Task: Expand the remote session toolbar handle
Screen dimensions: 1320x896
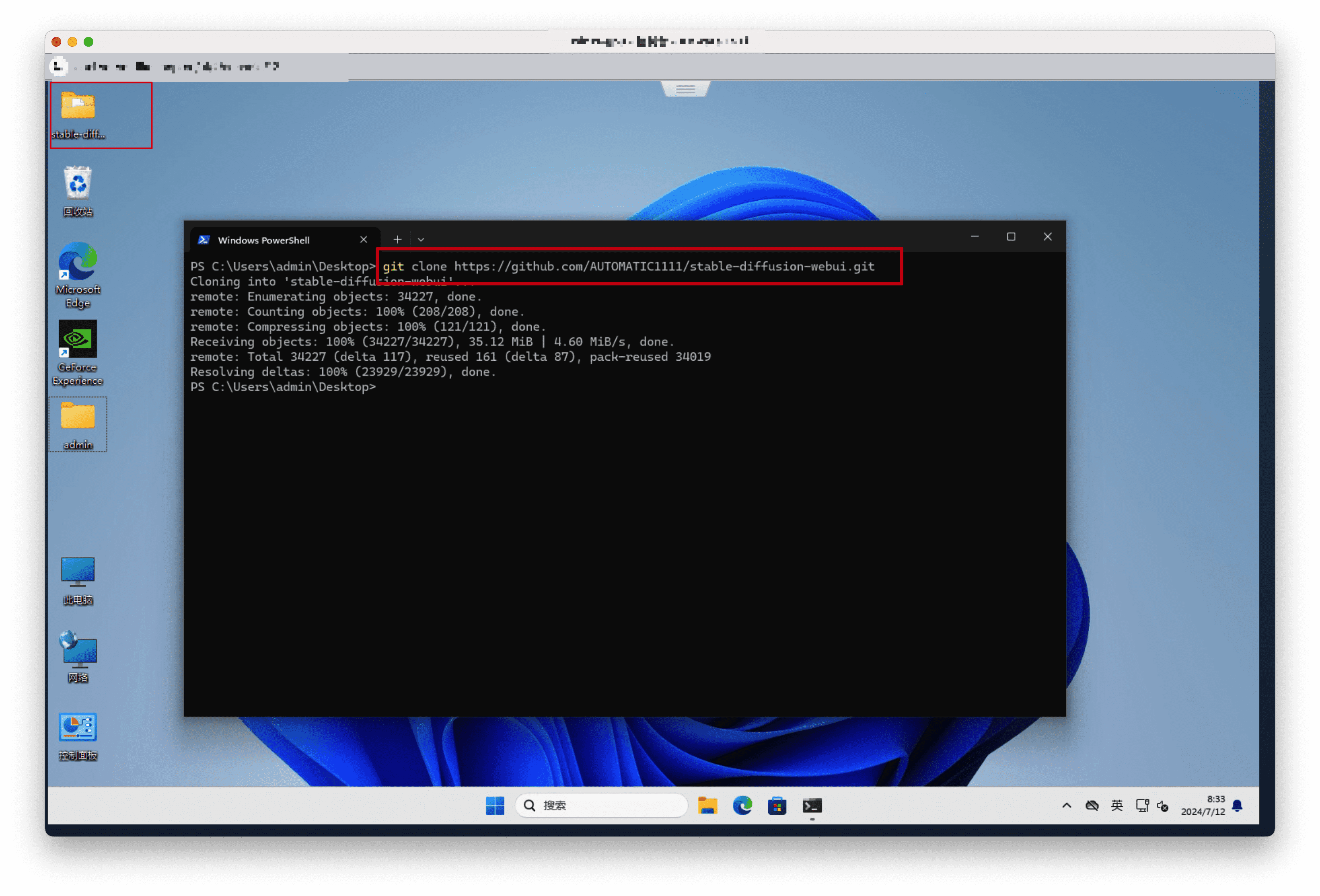Action: point(686,89)
